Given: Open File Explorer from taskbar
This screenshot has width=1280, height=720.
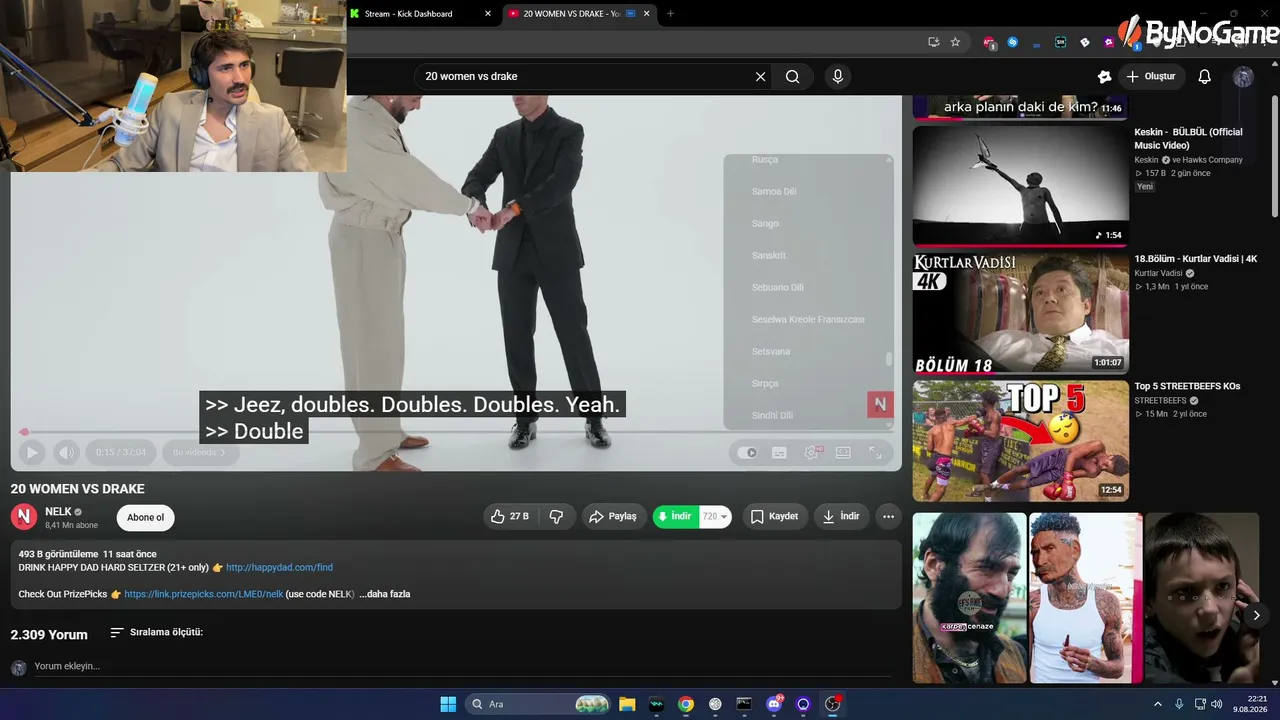Looking at the screenshot, I should [x=627, y=704].
